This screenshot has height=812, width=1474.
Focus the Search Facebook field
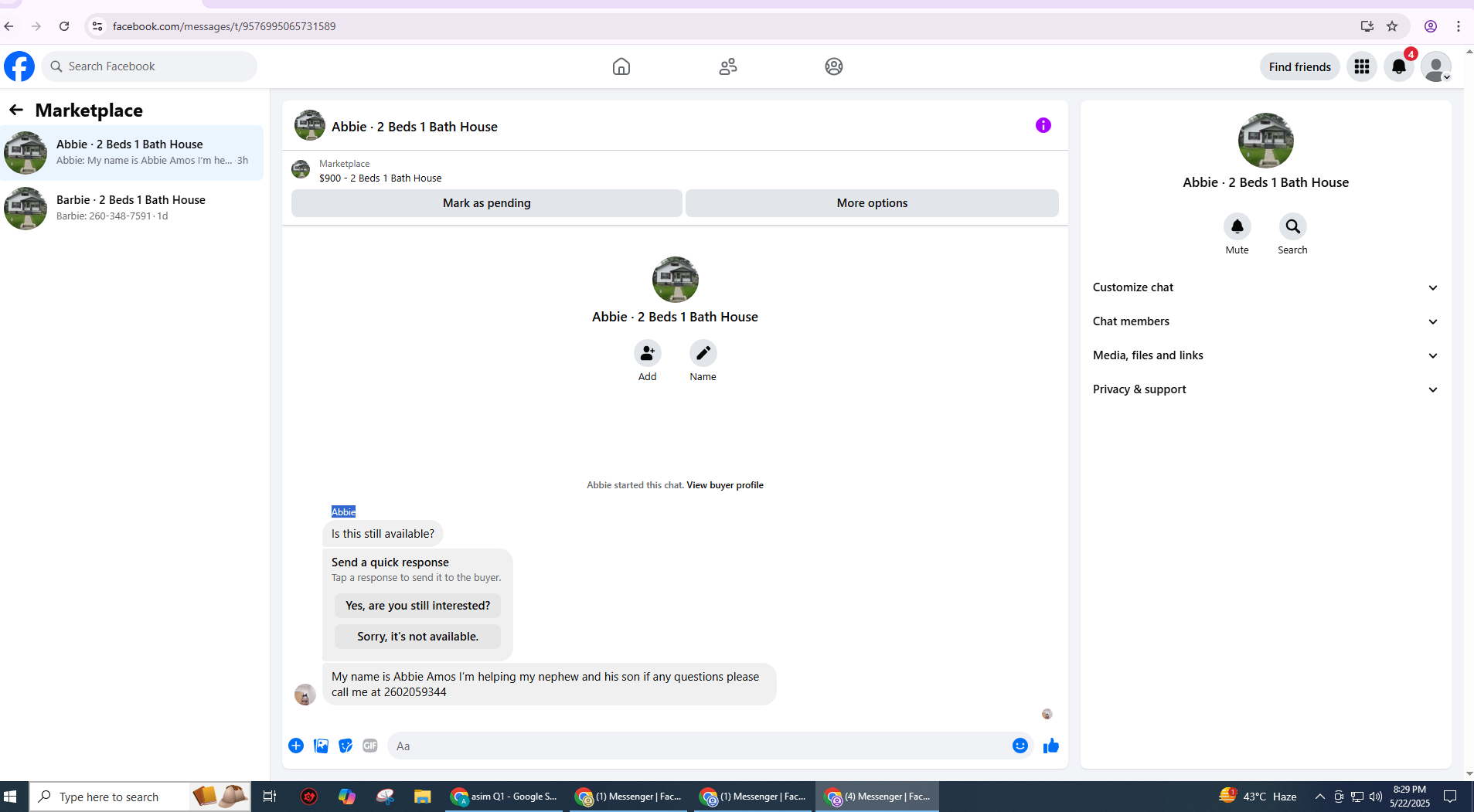150,66
